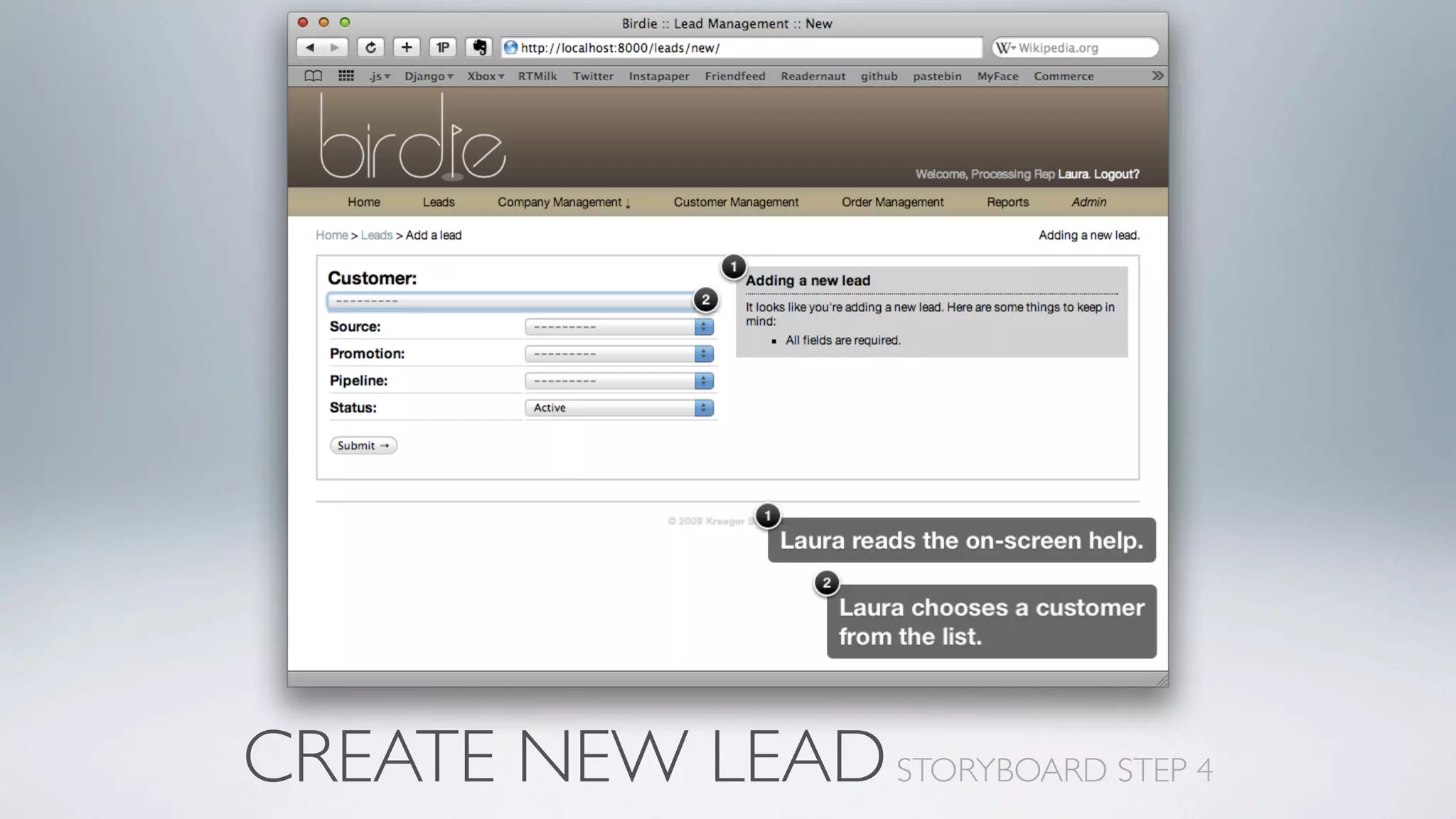Open the Readernaut bookmark
The width and height of the screenshot is (1456, 819).
(x=813, y=76)
